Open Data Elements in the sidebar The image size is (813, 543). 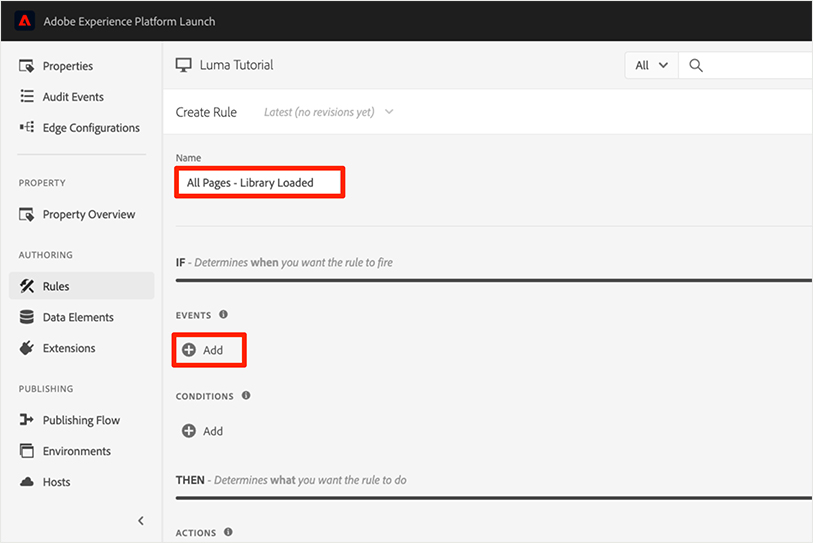tap(78, 317)
